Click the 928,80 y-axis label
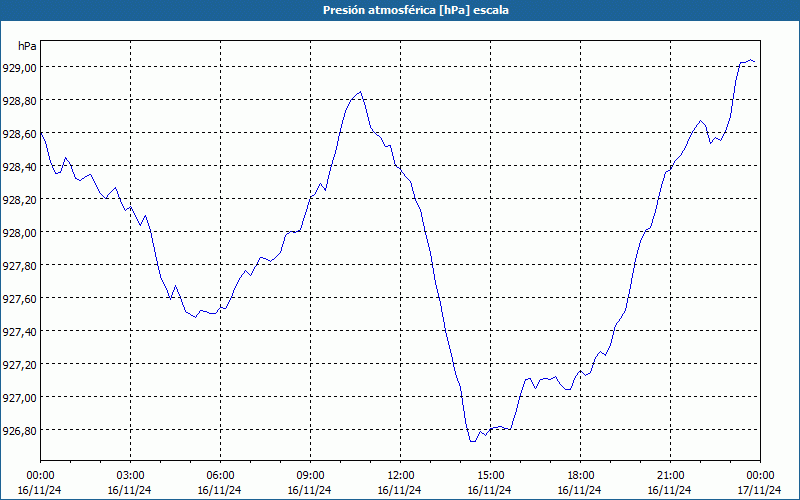 20,101
